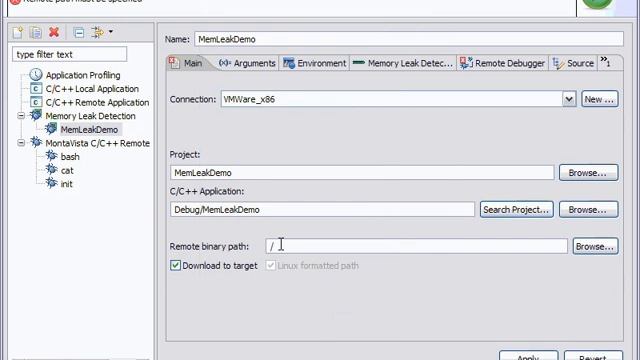Click the MemLeakDemo configuration icon

click(51, 129)
